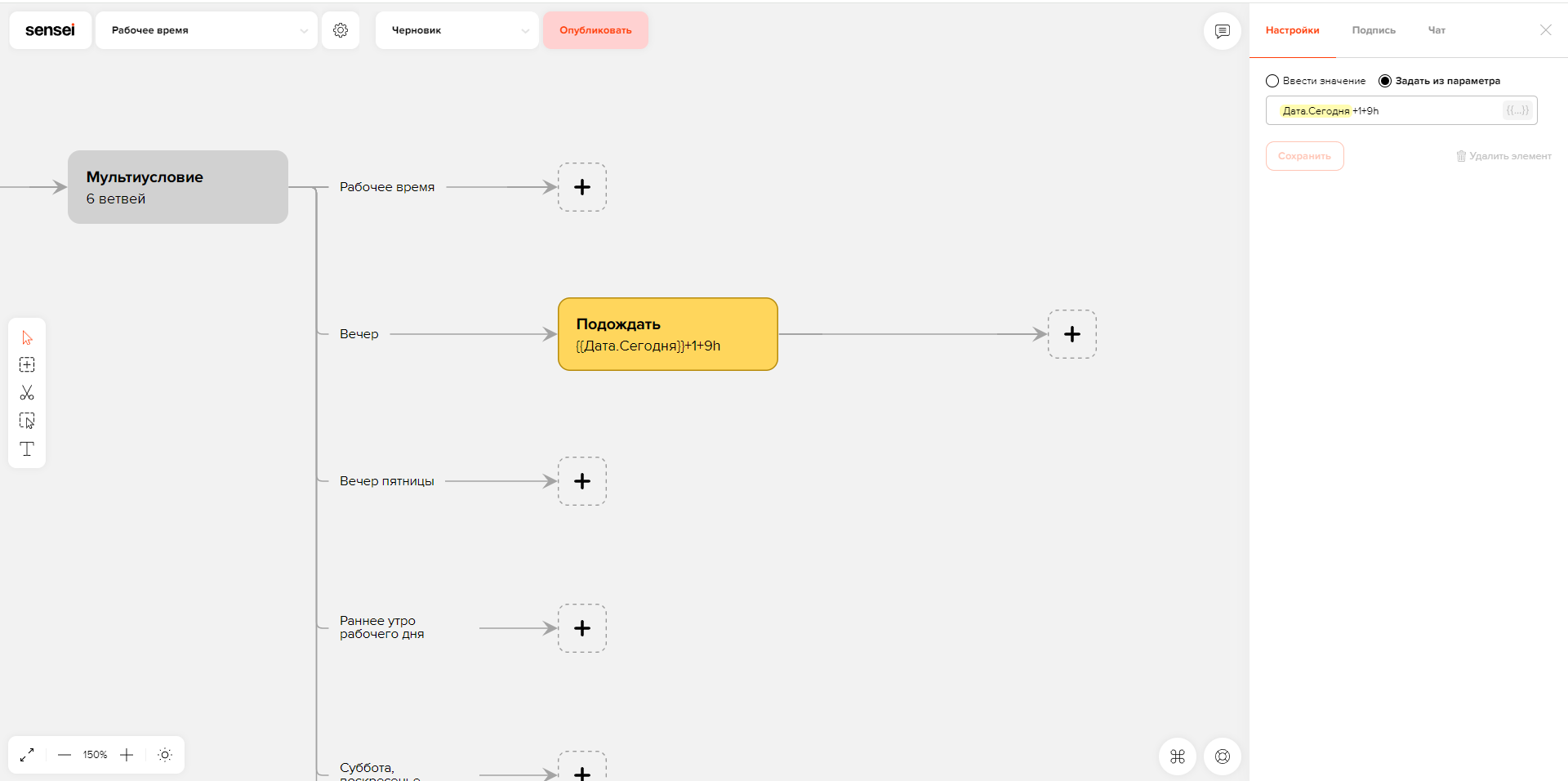
Task: Open the help lifebuoy icon
Action: [x=1223, y=756]
